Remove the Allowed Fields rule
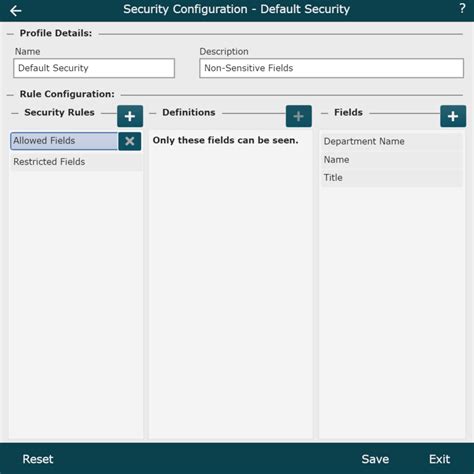The height and width of the screenshot is (474, 474). click(130, 141)
